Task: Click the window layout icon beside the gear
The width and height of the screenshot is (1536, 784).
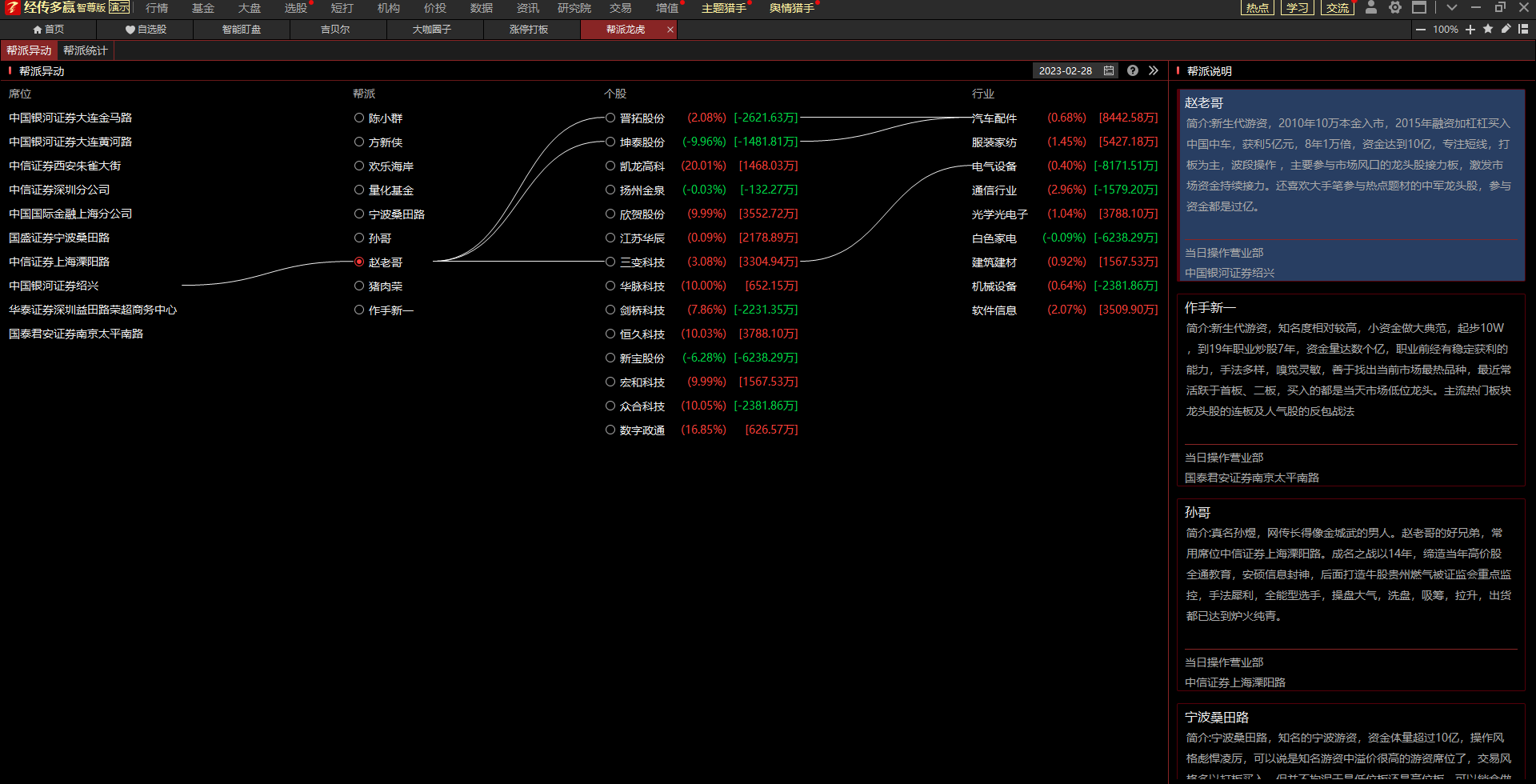Action: tap(1419, 7)
